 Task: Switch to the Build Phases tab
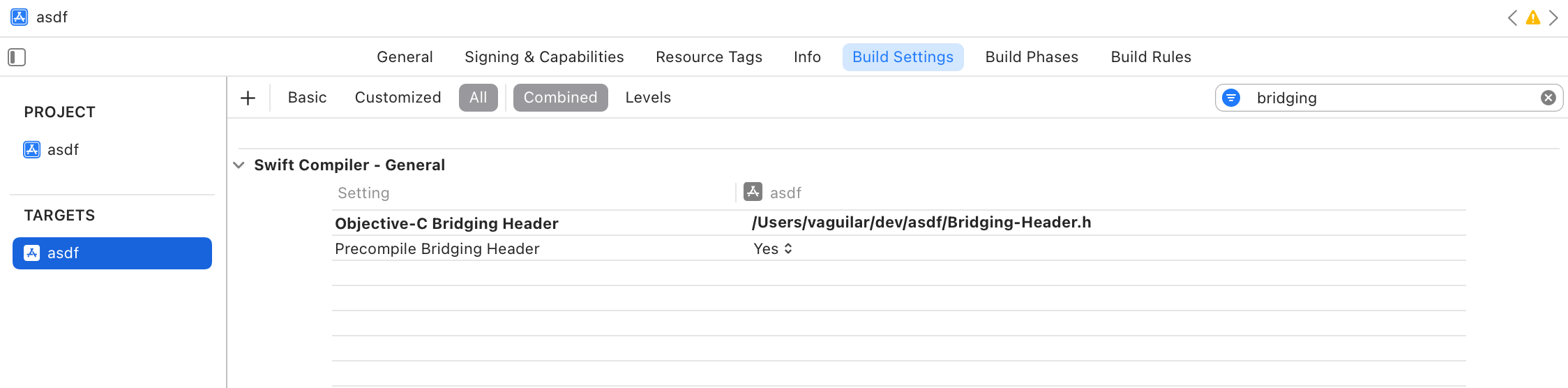[x=1032, y=57]
